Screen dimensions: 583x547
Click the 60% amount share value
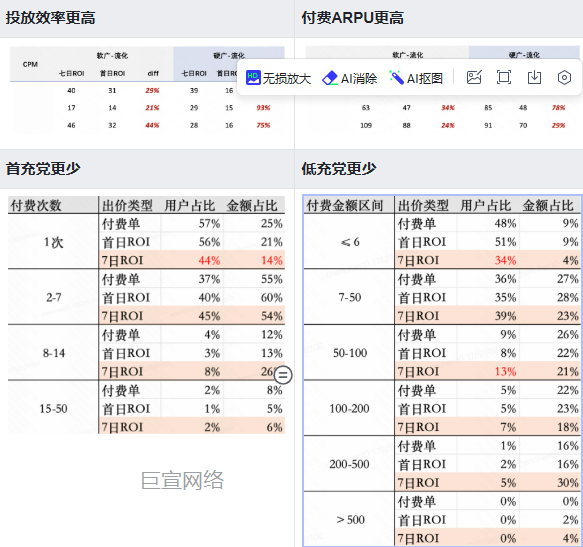click(271, 297)
